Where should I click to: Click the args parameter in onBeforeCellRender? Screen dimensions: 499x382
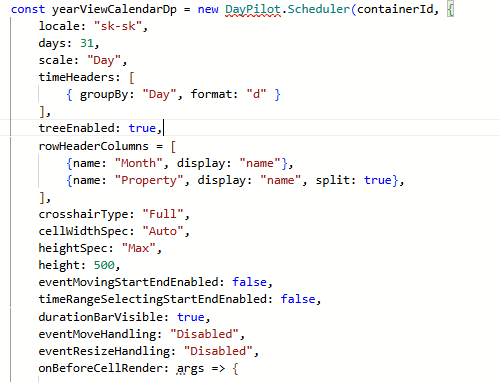pyautogui.click(x=190, y=369)
